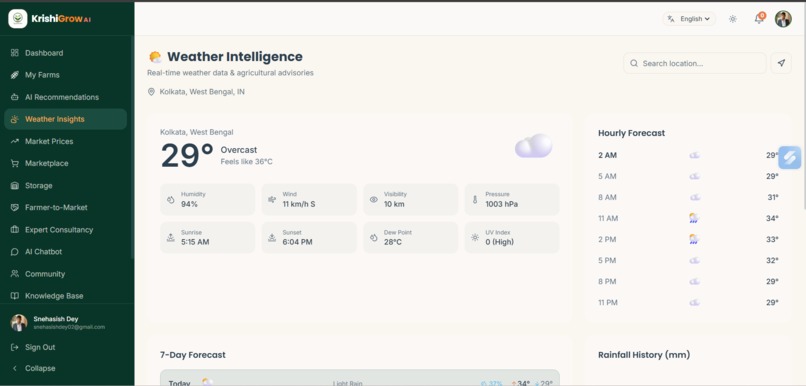Screen dimensions: 806x386
Task: Click the Marketplace cart icon
Action: tap(14, 163)
